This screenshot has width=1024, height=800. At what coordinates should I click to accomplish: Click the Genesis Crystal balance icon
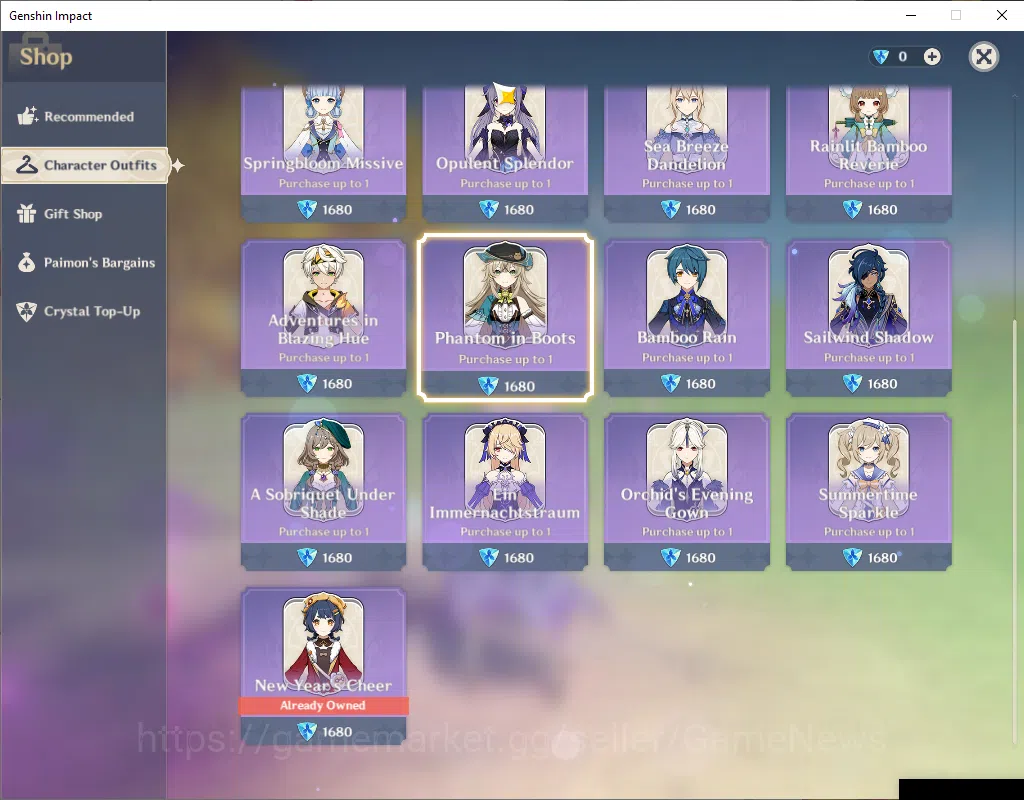(x=881, y=57)
